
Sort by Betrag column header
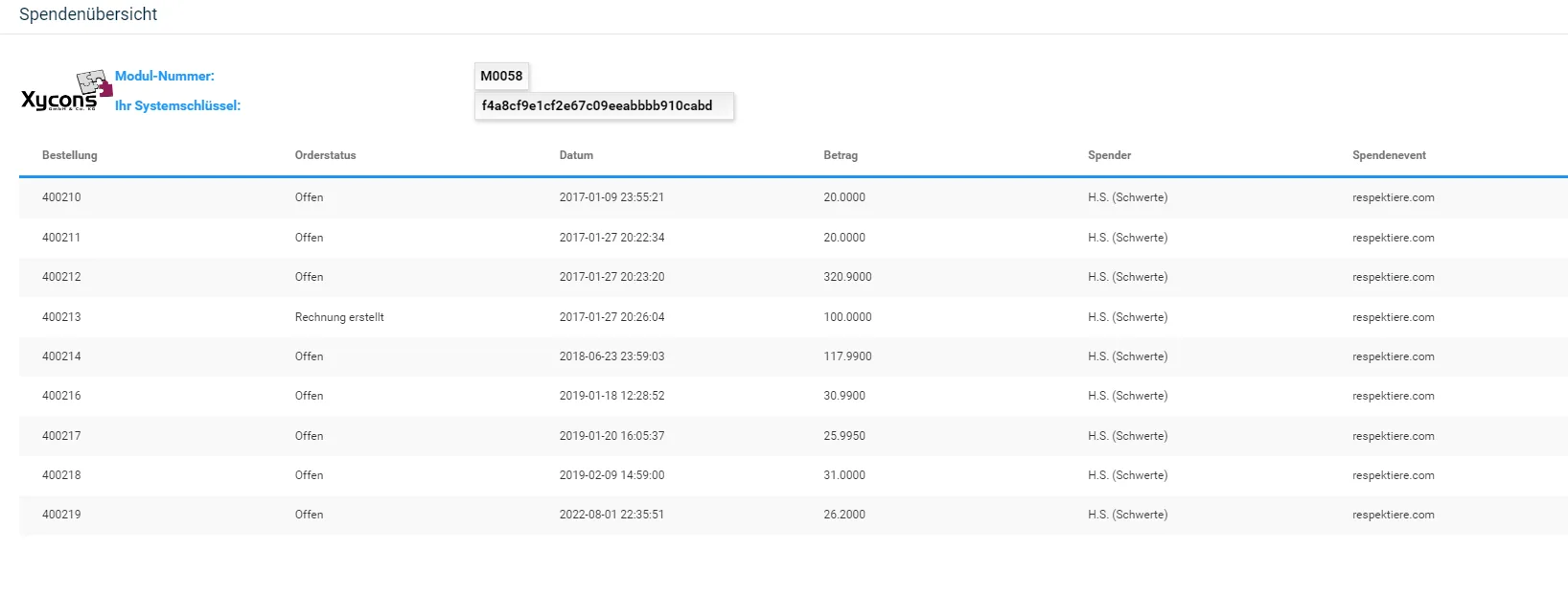(841, 155)
